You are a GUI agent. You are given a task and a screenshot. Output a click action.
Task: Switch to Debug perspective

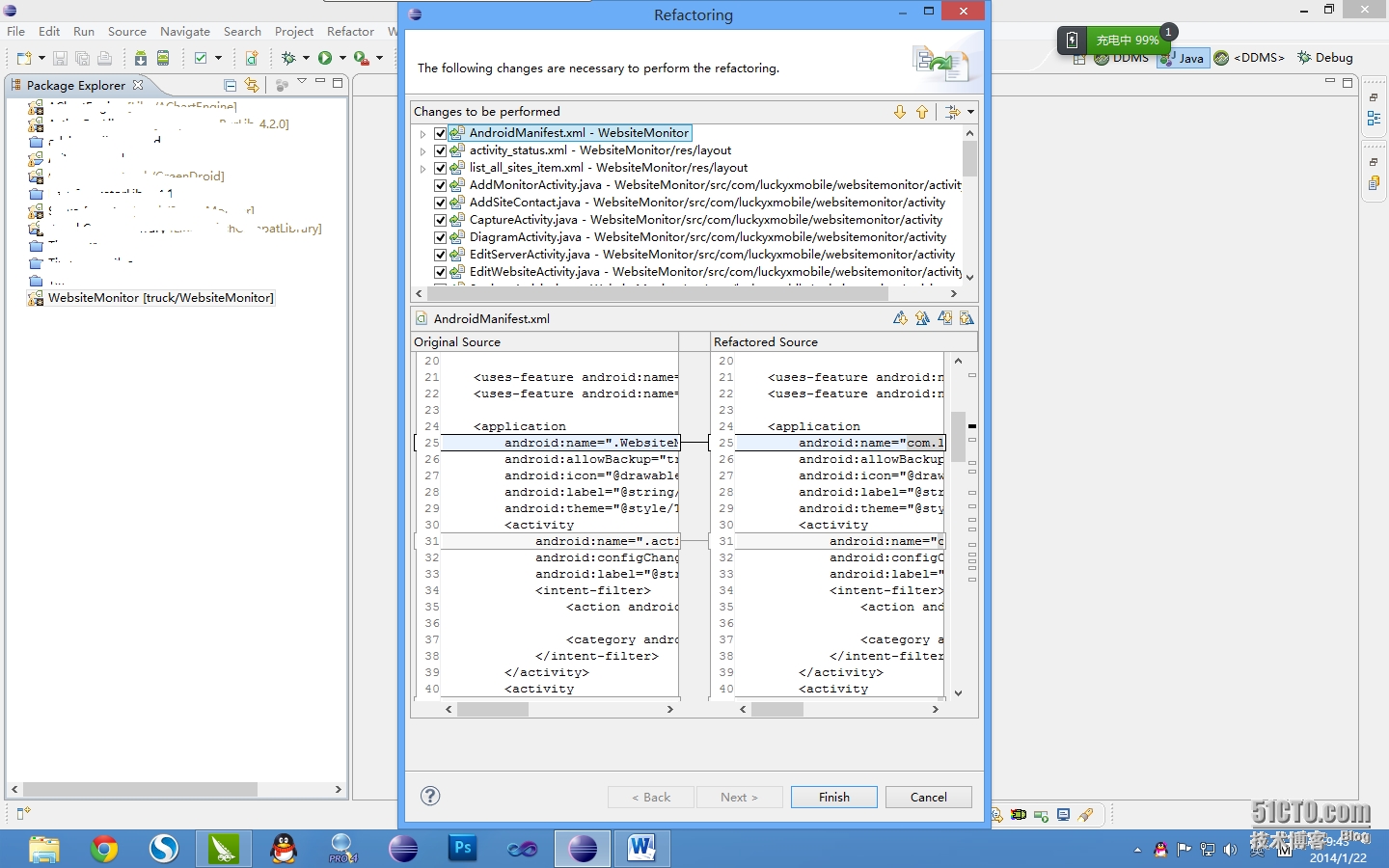pyautogui.click(x=1325, y=58)
